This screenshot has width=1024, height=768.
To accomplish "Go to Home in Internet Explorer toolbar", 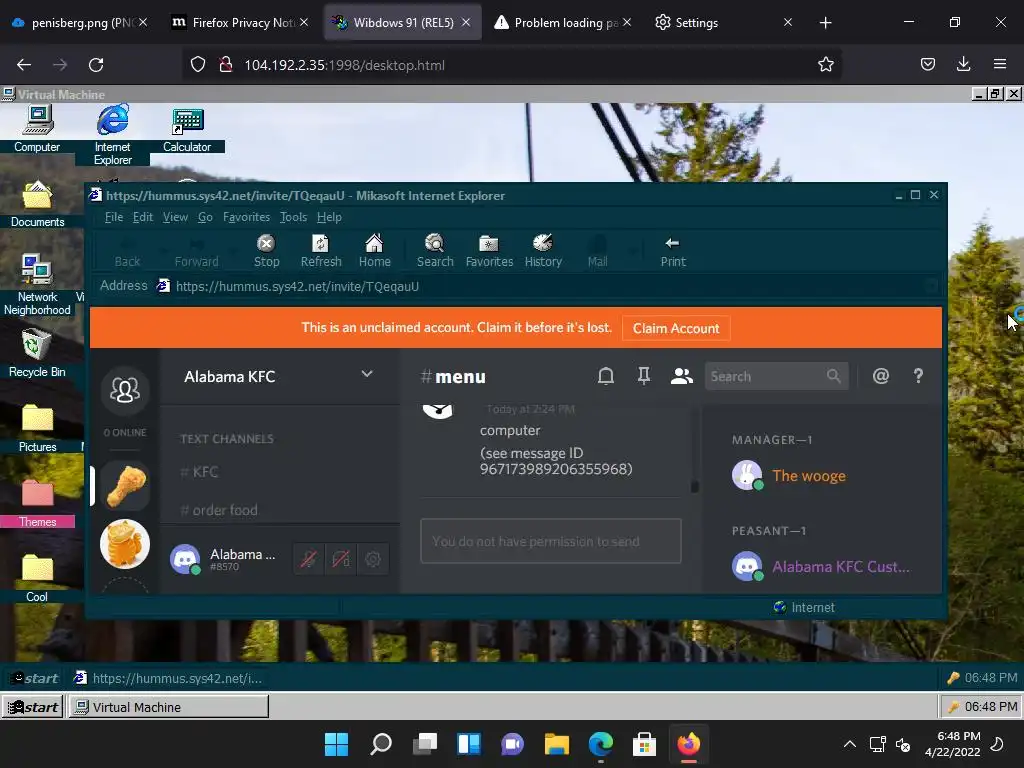I will [x=374, y=251].
